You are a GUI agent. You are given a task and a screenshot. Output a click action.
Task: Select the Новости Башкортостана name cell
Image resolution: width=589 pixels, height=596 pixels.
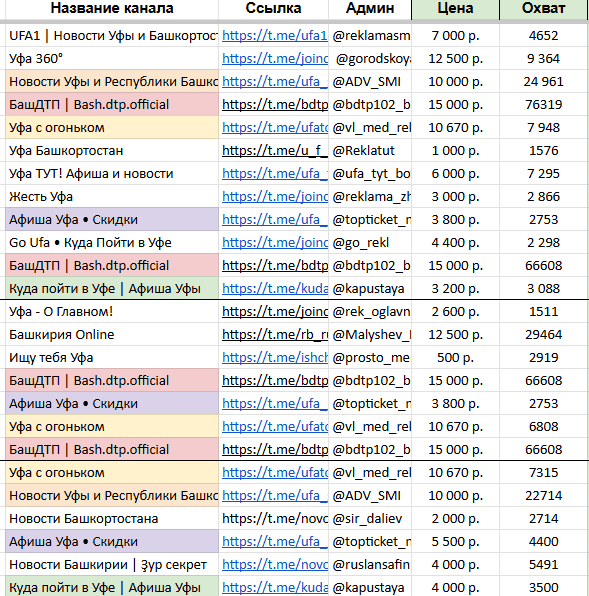pyautogui.click(x=112, y=518)
